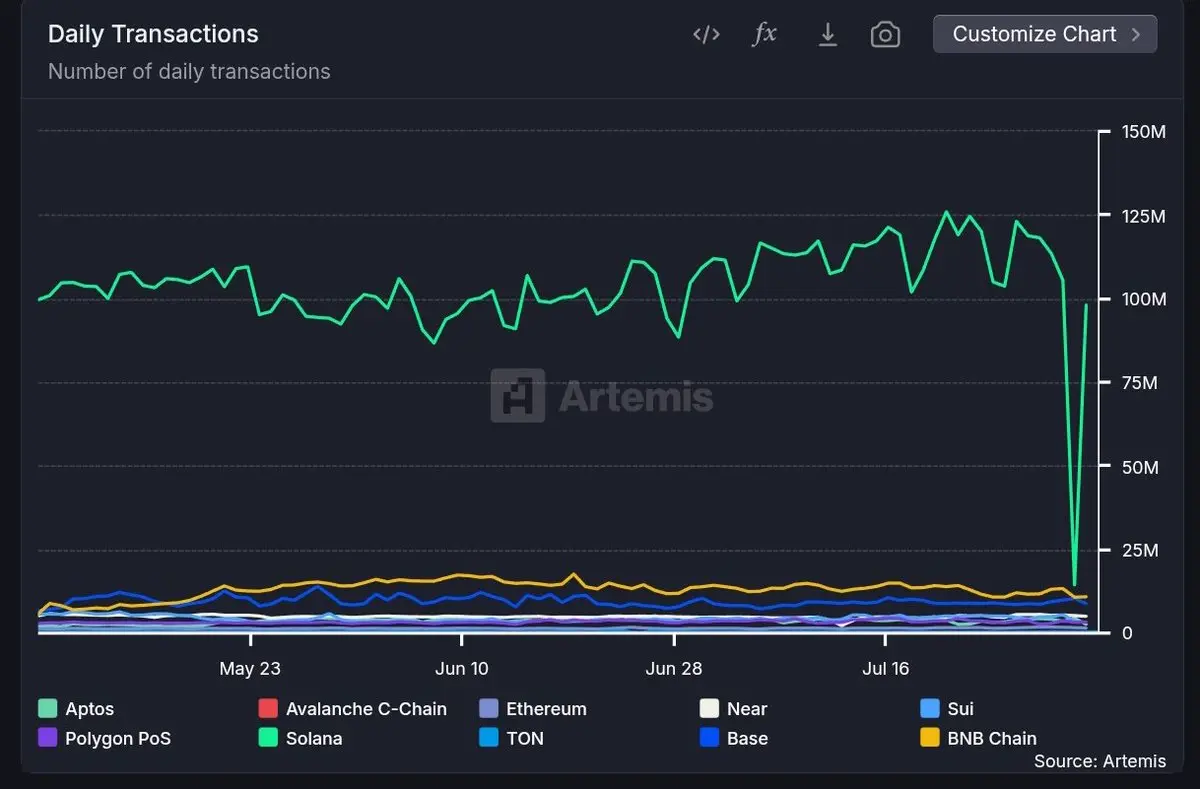1200x789 pixels.
Task: Click the 'Source: Artemis' credit
Action: click(x=1100, y=761)
